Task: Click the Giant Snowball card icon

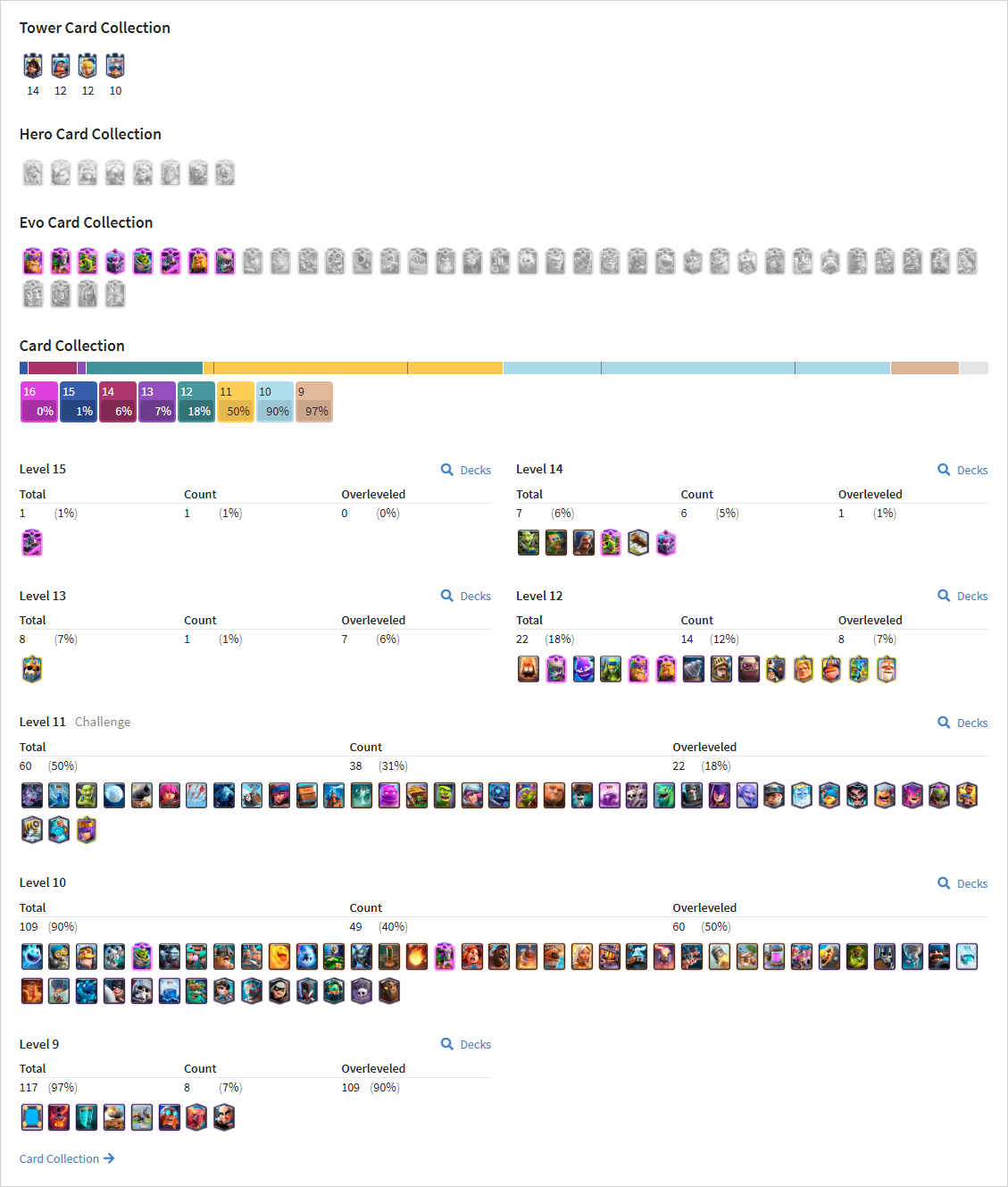Action: click(x=114, y=795)
